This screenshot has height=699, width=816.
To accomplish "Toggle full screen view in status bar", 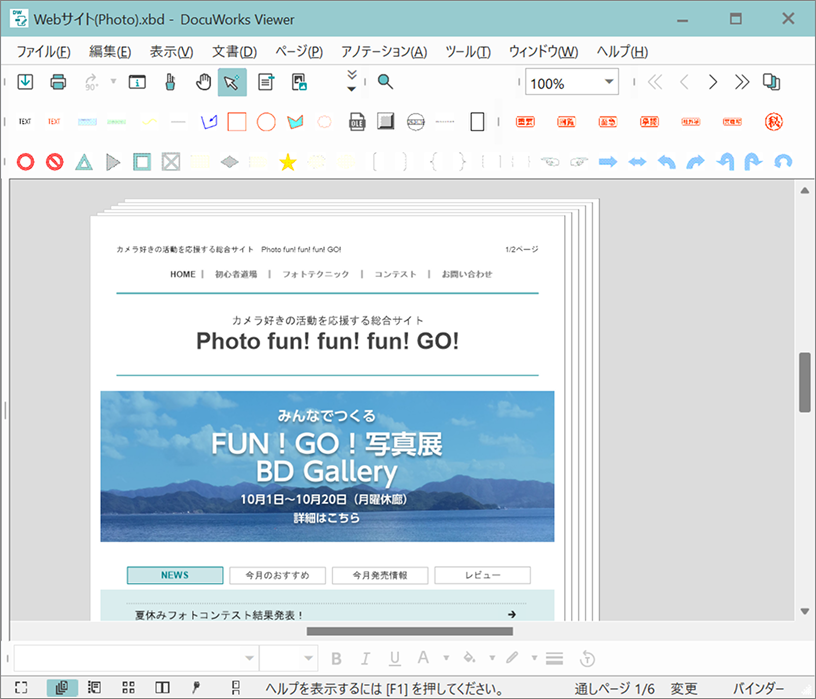I will (x=21, y=688).
